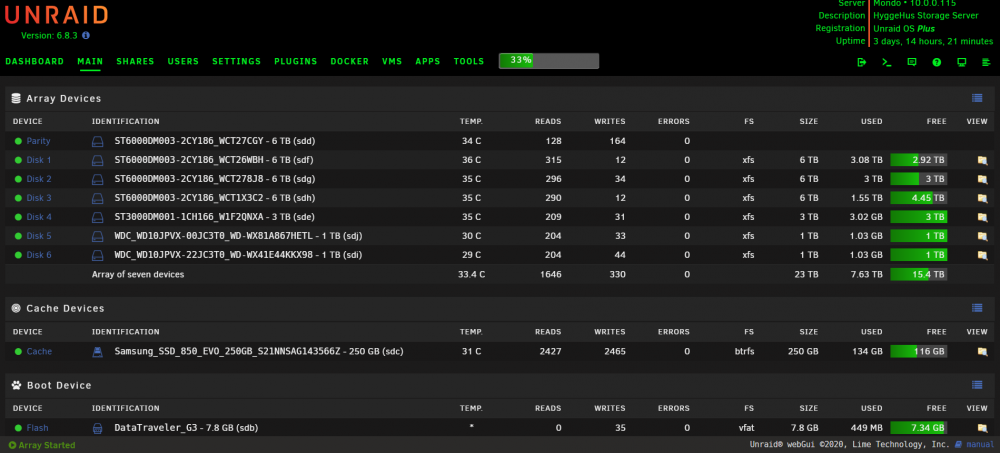
Task: Click the USB drive icon in the Flash row
Action: pyautogui.click(x=98, y=428)
